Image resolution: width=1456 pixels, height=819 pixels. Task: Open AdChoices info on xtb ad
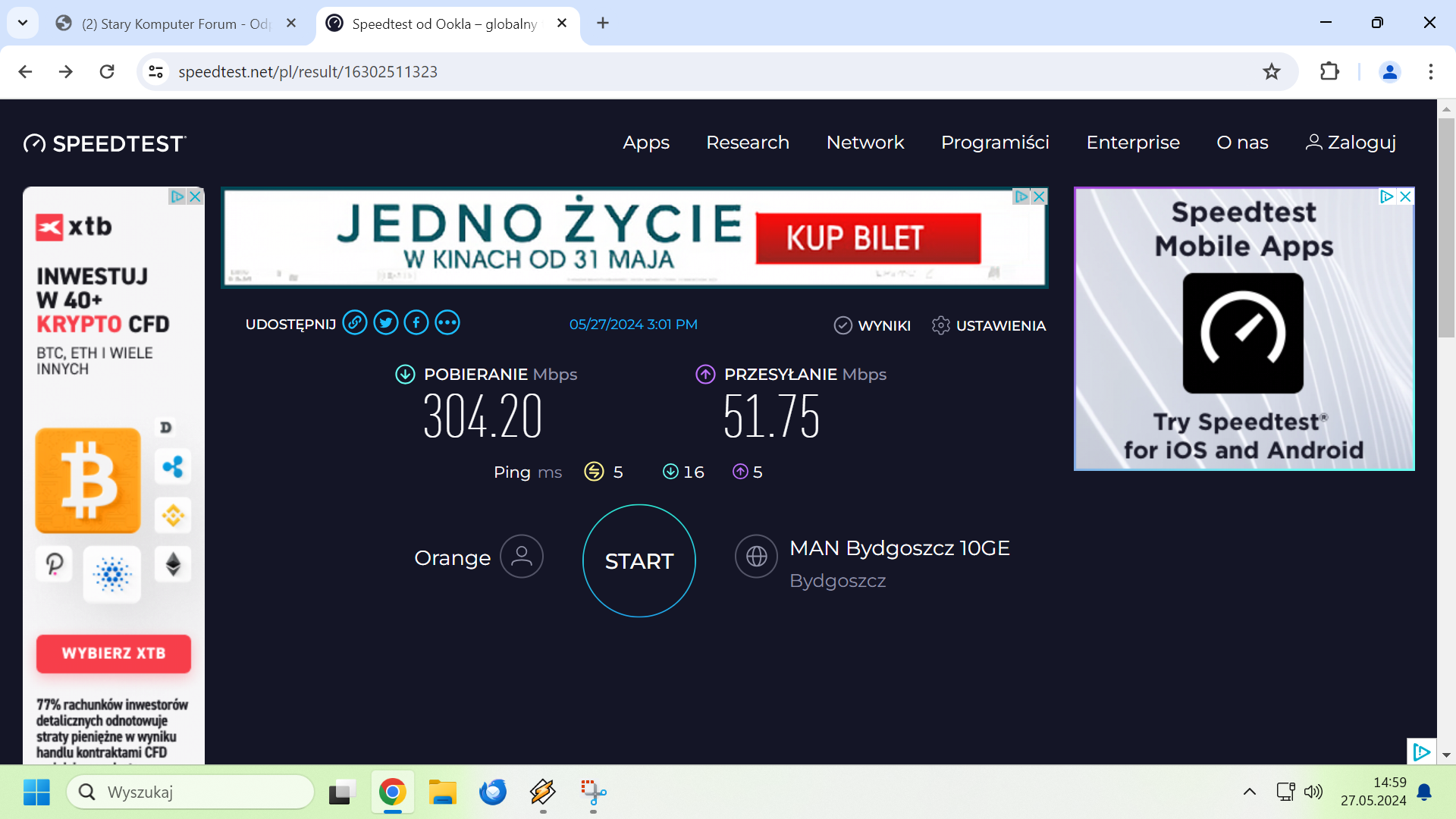point(177,196)
